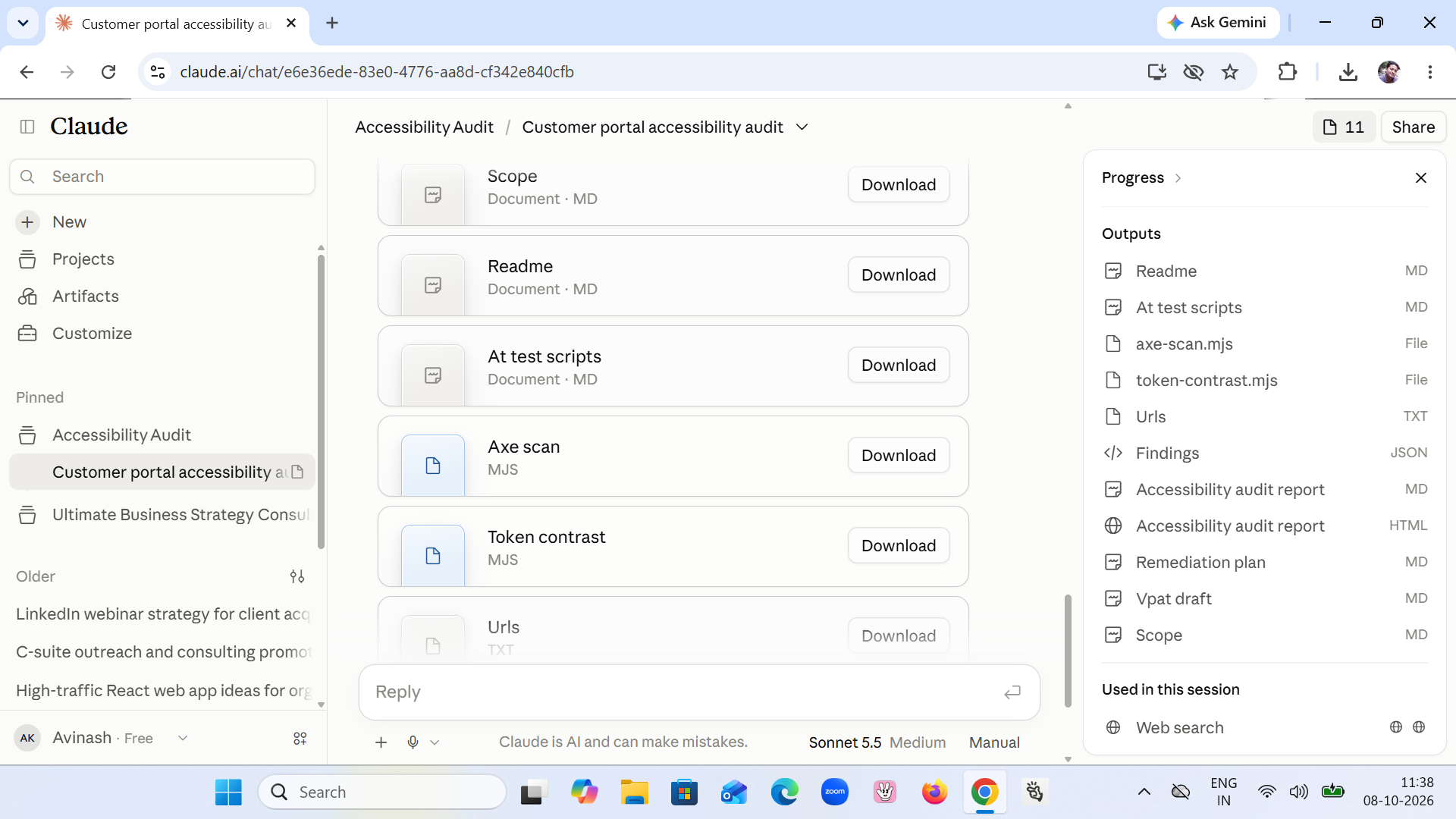
Task: Open the Axe scan file thumbnail
Action: point(433,466)
